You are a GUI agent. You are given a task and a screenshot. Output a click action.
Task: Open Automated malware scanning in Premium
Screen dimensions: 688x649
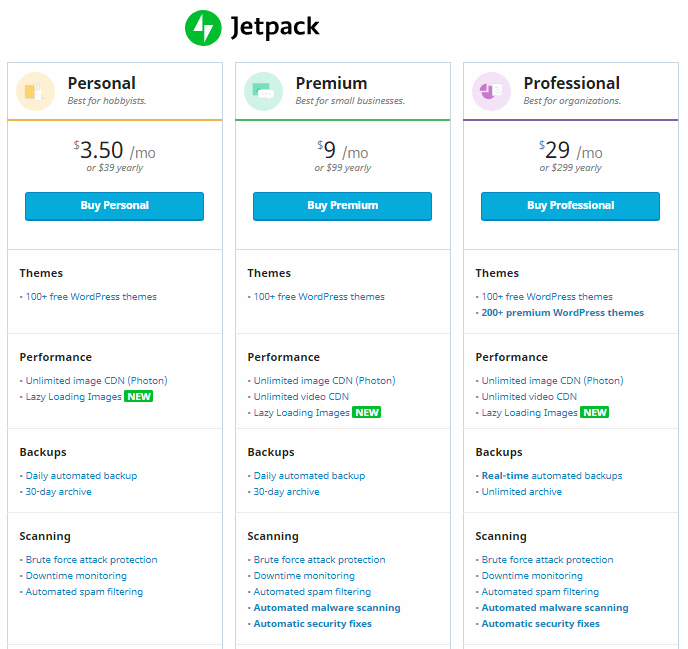tap(327, 608)
